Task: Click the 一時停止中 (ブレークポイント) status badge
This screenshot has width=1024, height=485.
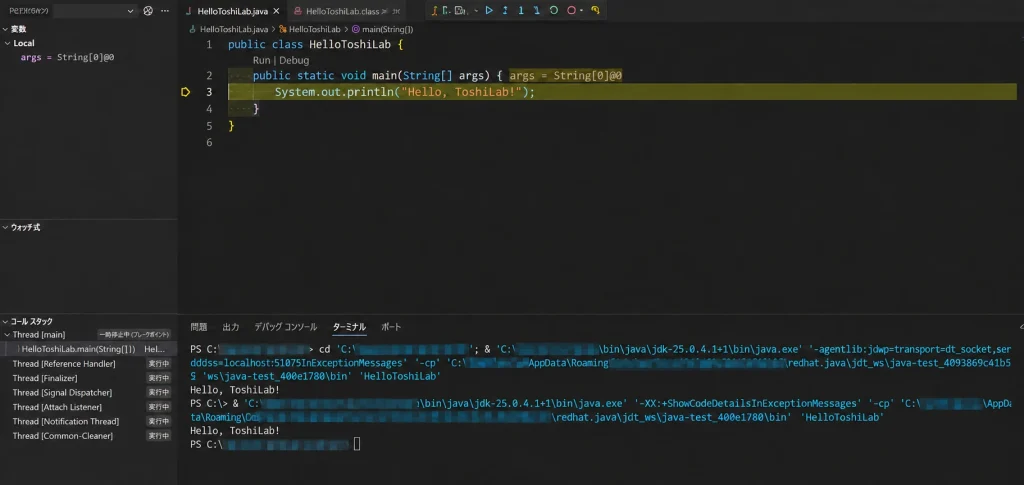Action: [x=134, y=335]
